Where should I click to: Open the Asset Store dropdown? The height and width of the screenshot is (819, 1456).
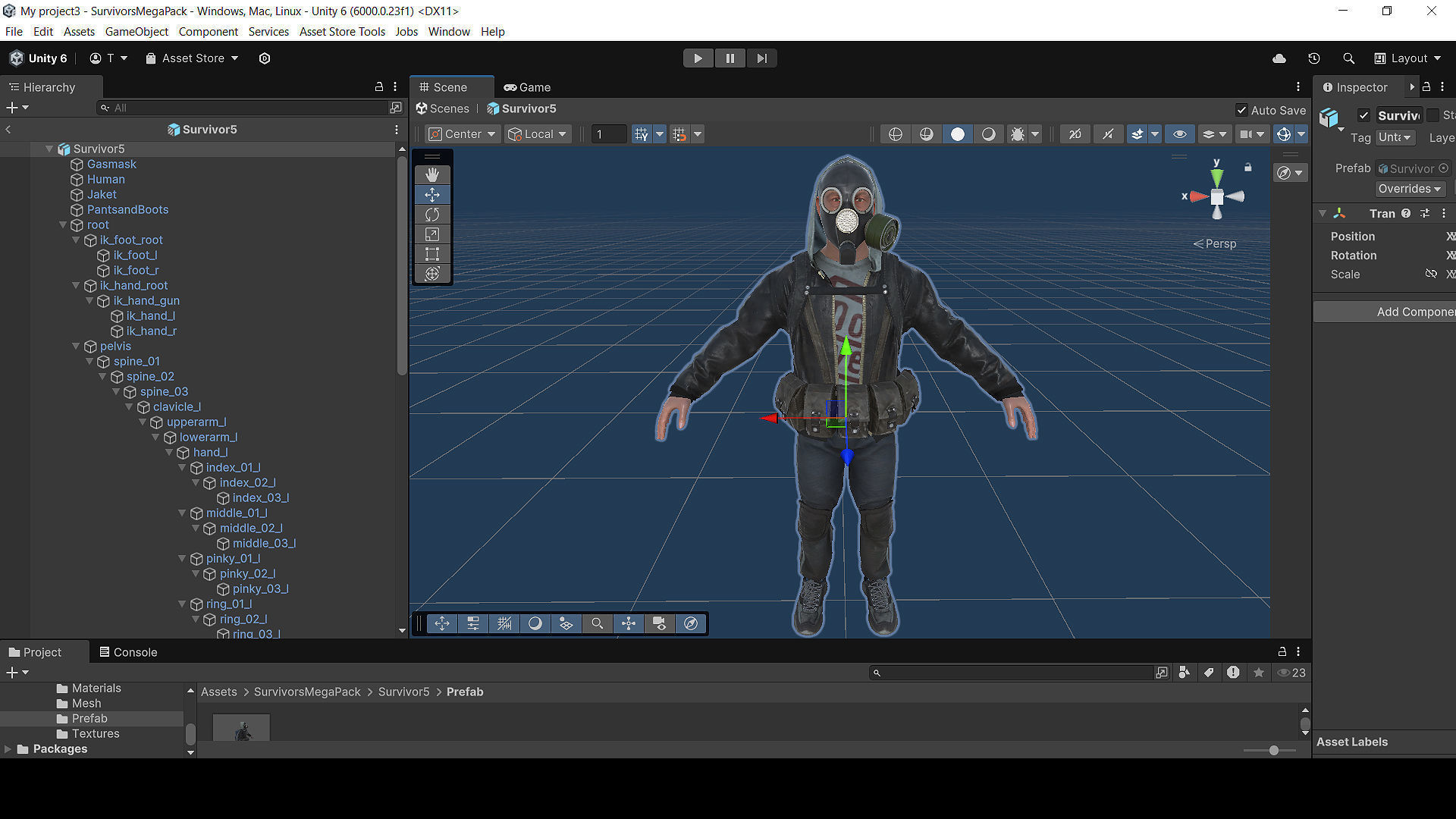point(193,58)
